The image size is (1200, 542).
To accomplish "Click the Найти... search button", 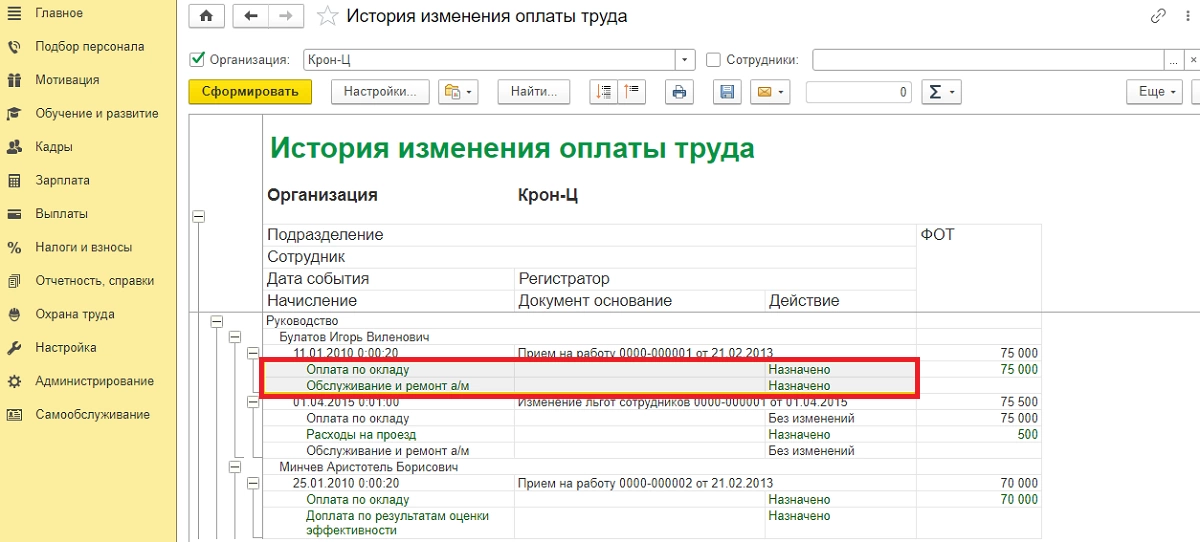I will click(x=534, y=92).
